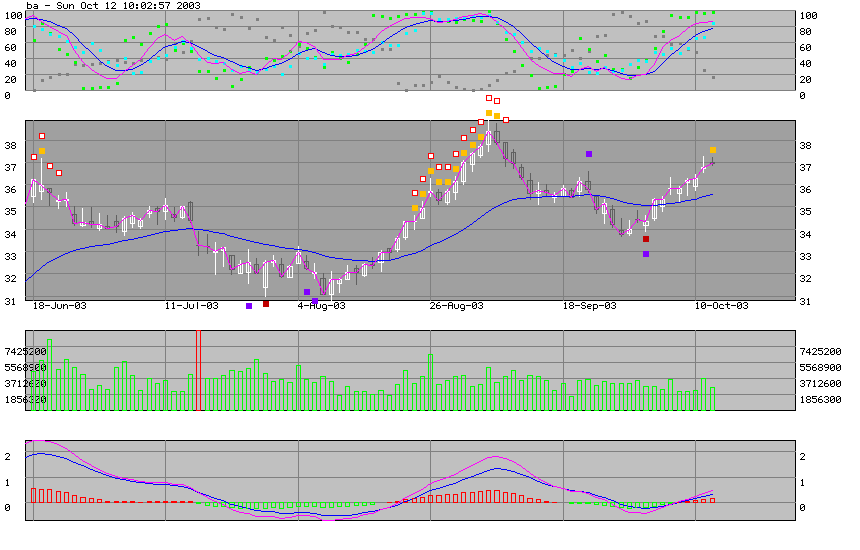Select the orange signal marker at 10-Oct-03
The image size is (860, 550).
click(712, 150)
